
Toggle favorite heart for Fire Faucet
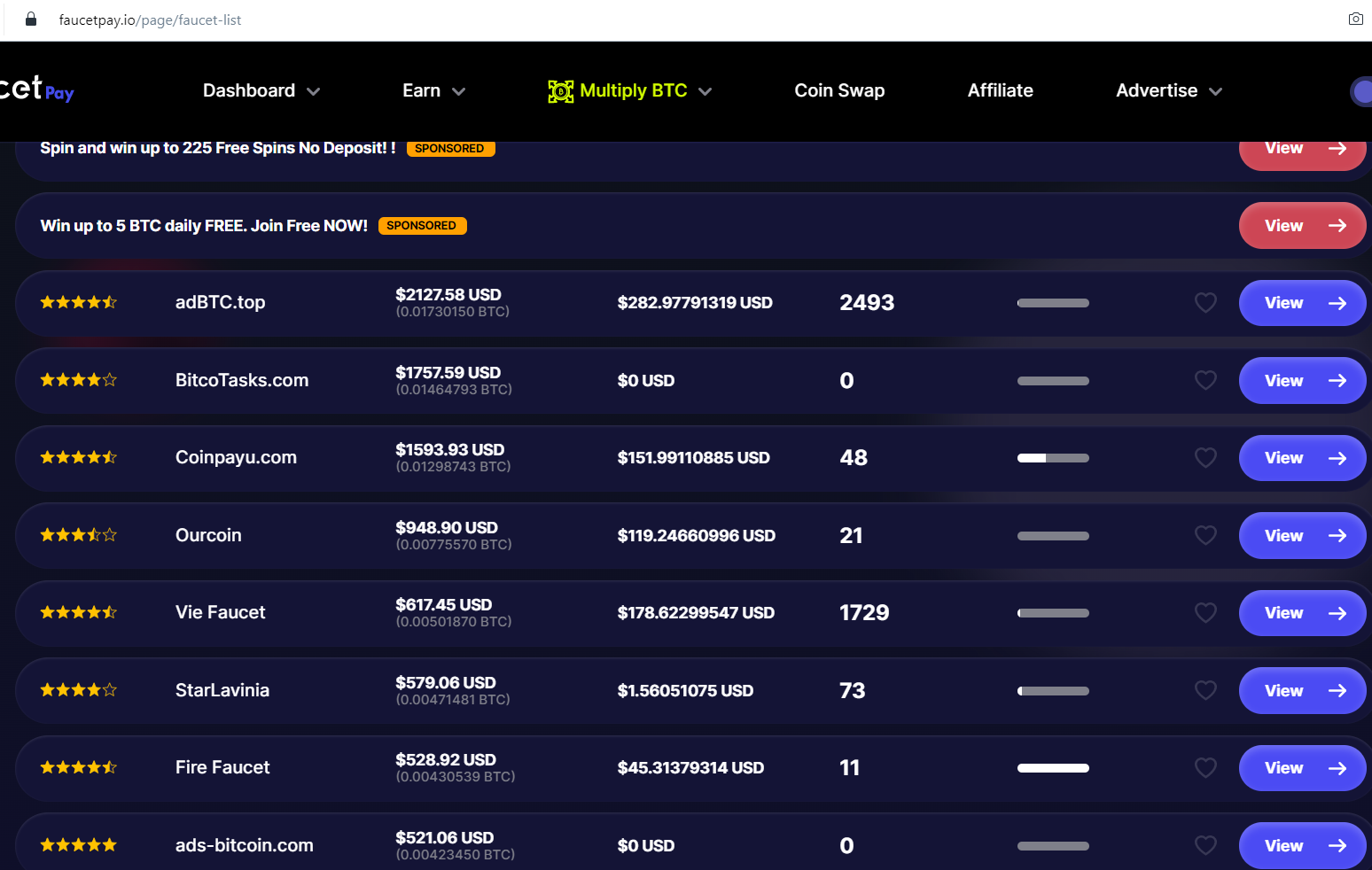click(1205, 768)
